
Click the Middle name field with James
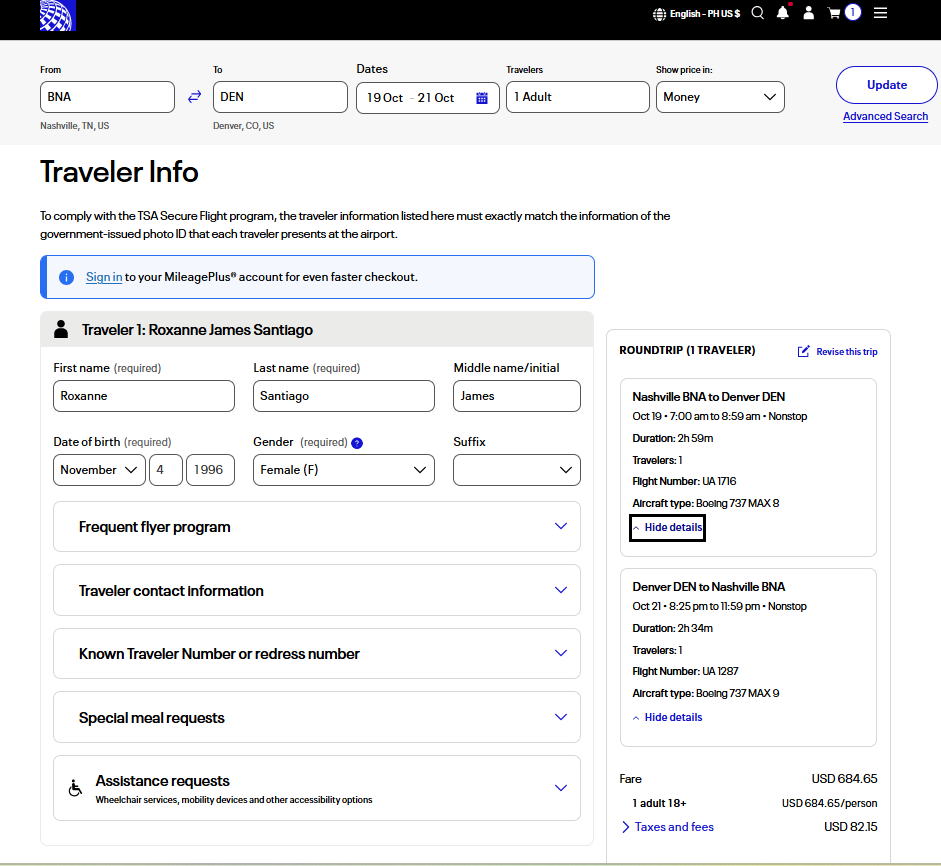pos(517,396)
